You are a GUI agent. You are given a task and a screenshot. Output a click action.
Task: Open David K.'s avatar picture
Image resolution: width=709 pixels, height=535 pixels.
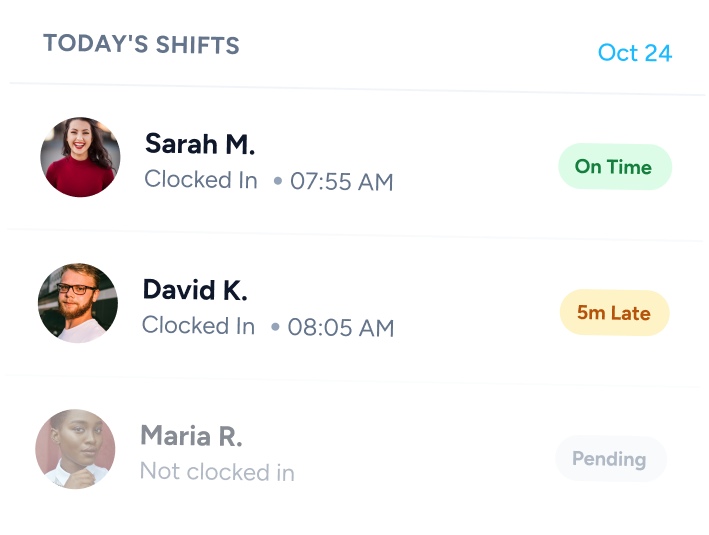tap(78, 303)
